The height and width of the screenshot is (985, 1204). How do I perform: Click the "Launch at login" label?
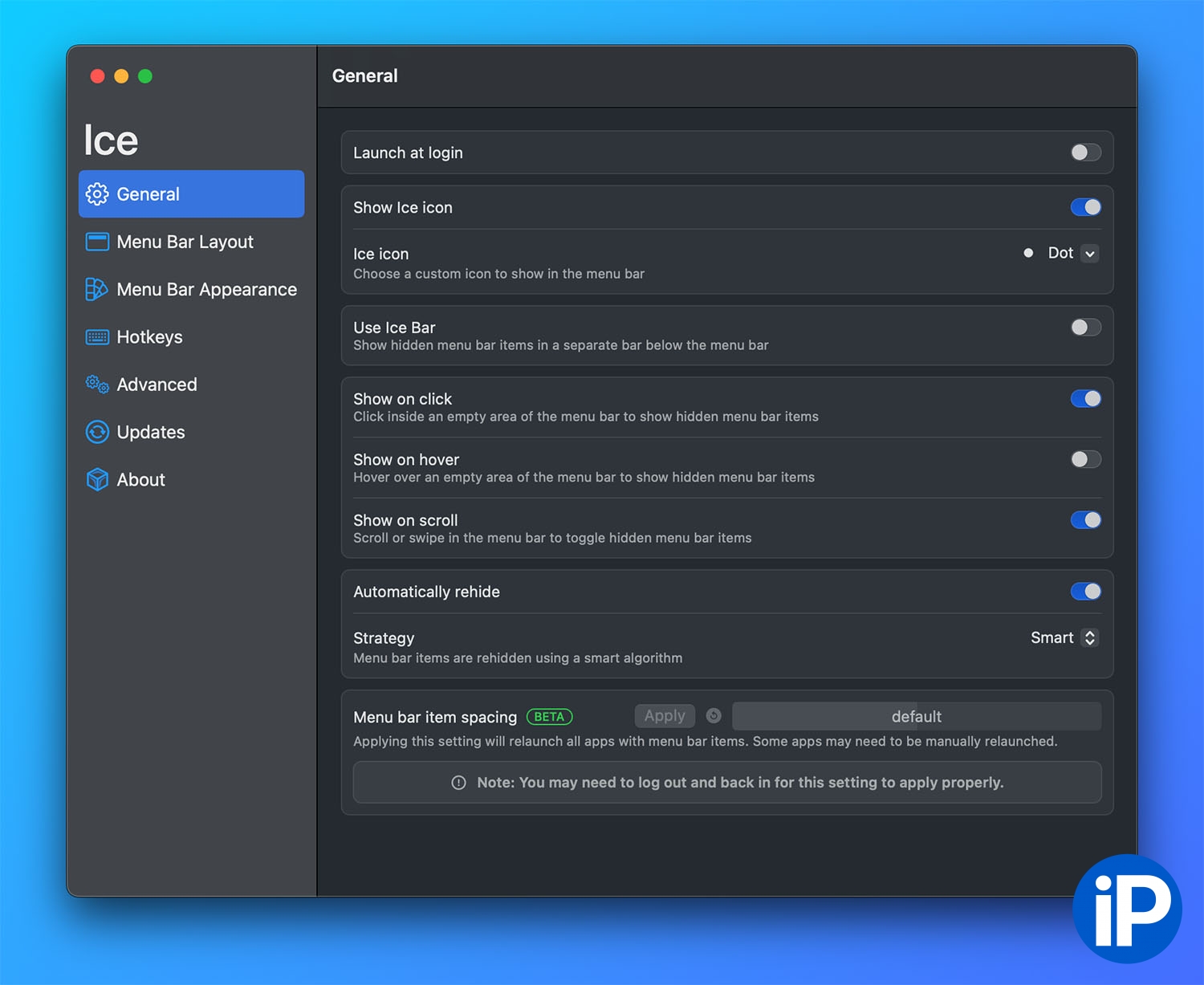click(408, 153)
